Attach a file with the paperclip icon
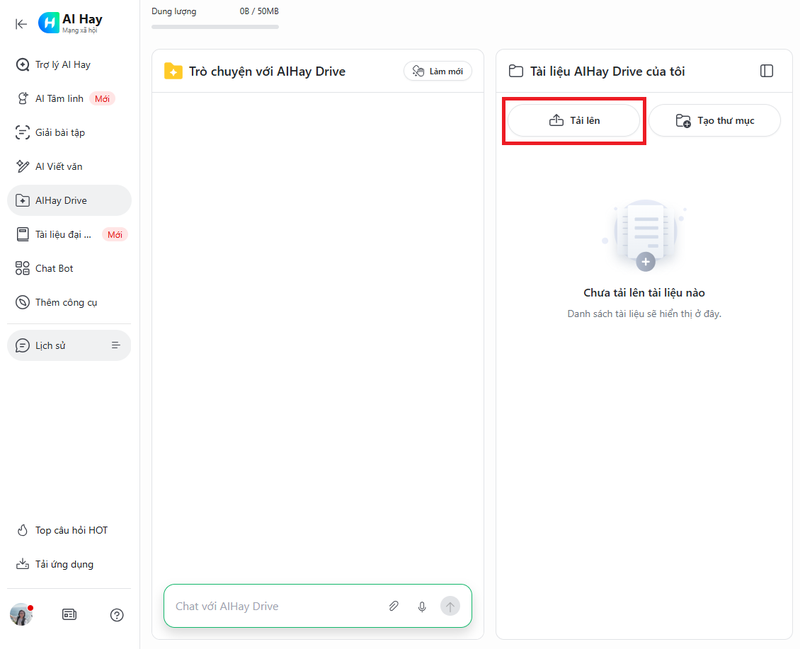Screen dimensions: 800x649 pos(393,606)
